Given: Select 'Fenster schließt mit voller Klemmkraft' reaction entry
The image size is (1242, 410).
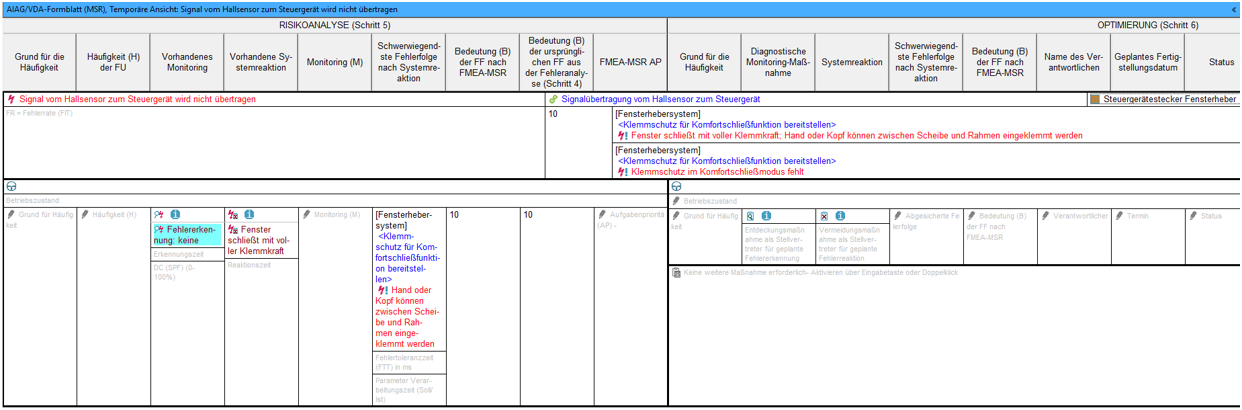Looking at the screenshot, I should point(262,241).
